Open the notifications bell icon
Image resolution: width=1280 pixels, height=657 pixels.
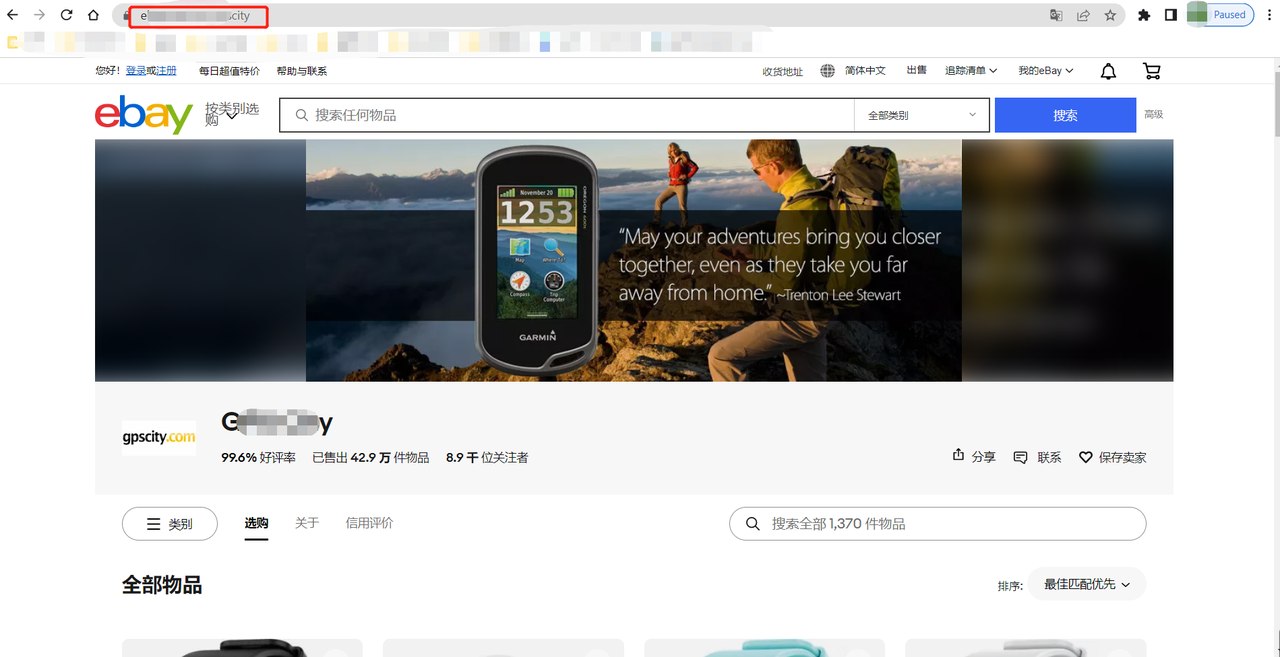[x=1108, y=71]
